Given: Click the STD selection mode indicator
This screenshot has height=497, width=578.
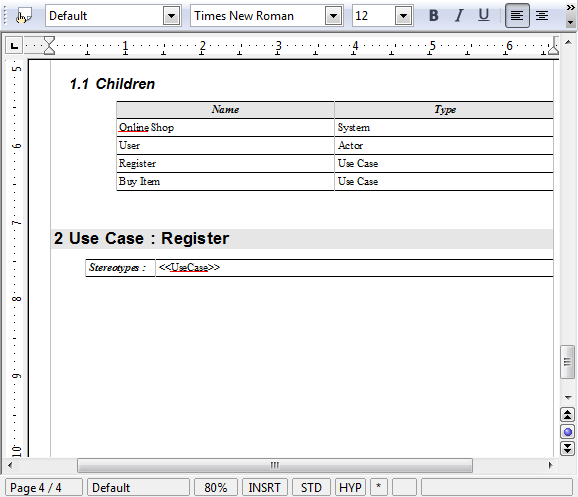Looking at the screenshot, I should (x=311, y=487).
